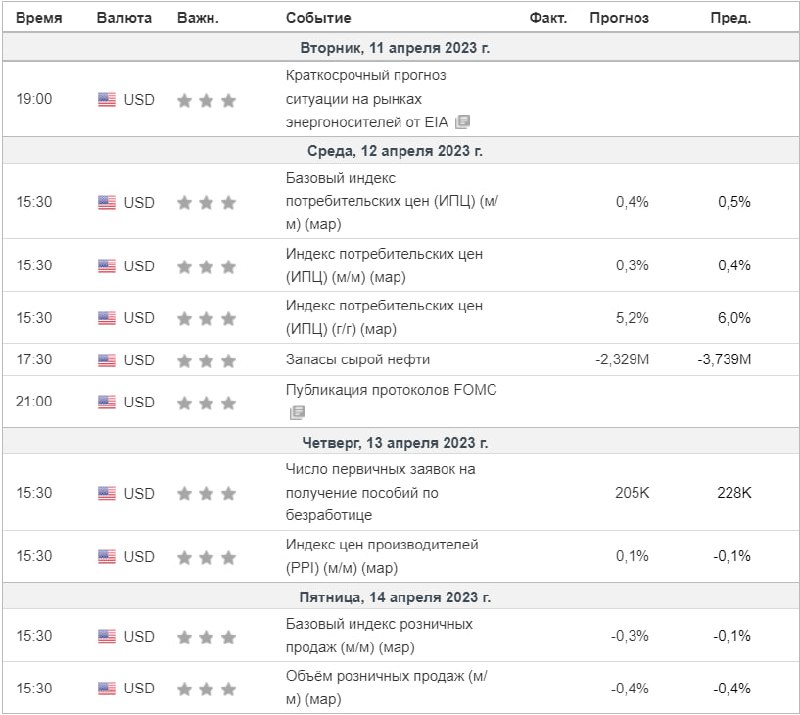This screenshot has width=800, height=715.
Task: Open the Число первичных заявок event
Action: pos(380,492)
